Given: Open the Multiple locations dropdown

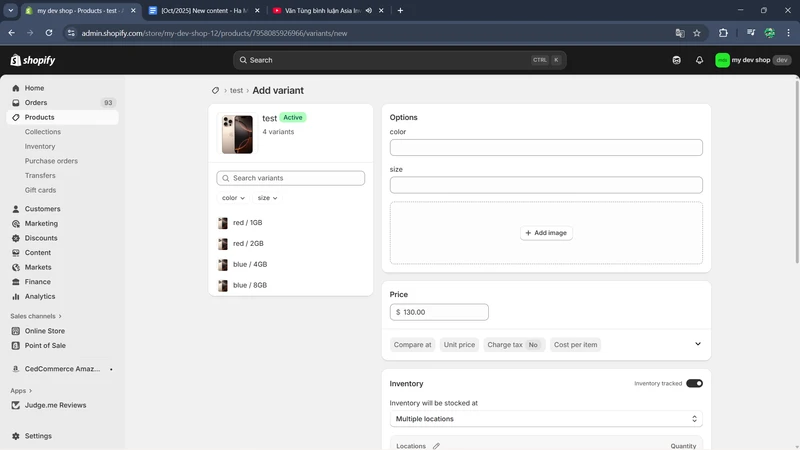Looking at the screenshot, I should (x=546, y=419).
